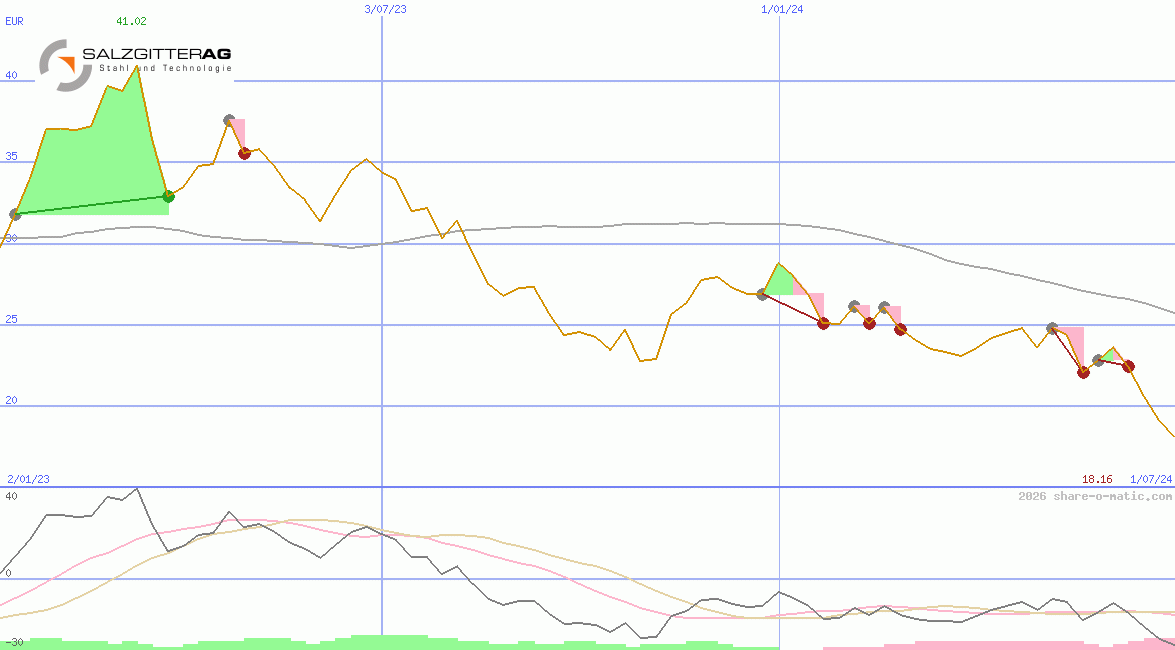
Task: Select the 2/01/23 start date label
Action: coord(28,480)
